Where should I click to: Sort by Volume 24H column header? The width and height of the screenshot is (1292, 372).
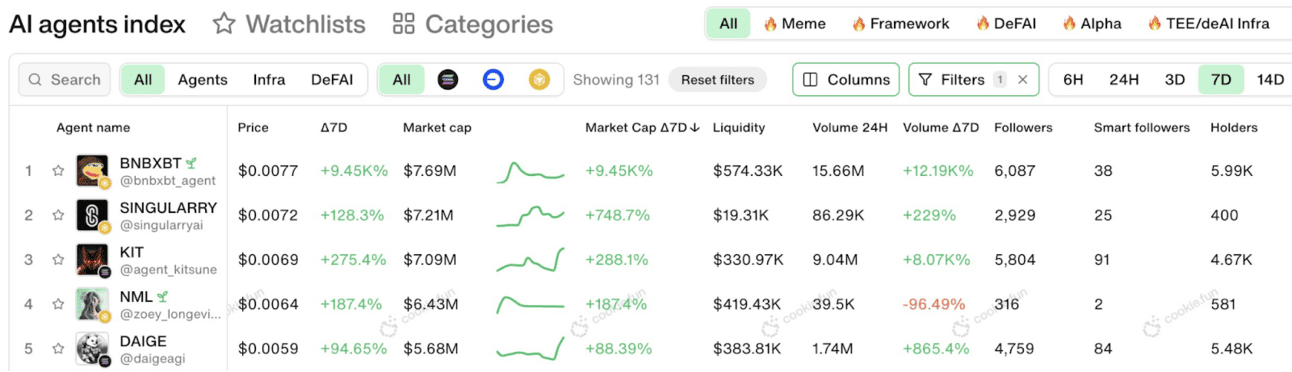[850, 128]
